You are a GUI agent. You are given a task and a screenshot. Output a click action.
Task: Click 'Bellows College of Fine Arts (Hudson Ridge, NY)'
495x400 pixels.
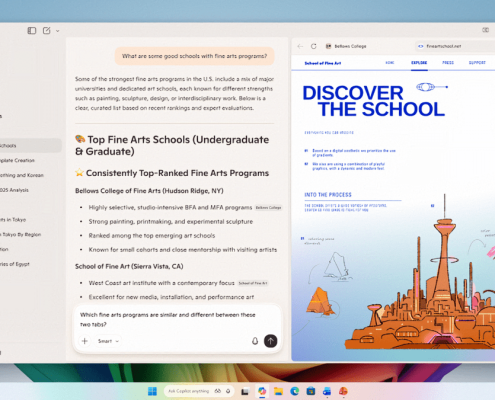(x=149, y=191)
